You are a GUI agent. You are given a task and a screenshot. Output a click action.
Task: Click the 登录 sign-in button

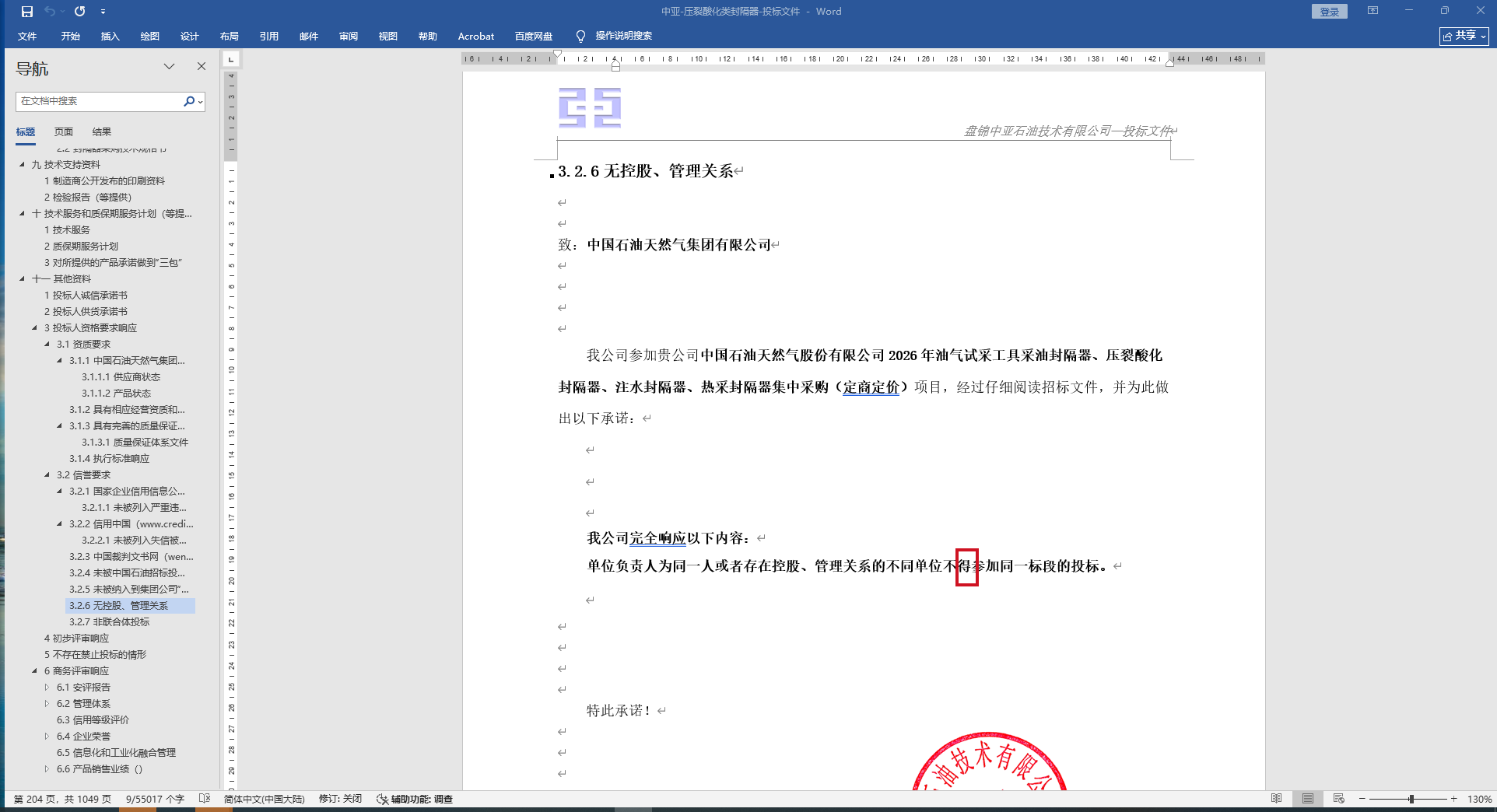(1329, 12)
